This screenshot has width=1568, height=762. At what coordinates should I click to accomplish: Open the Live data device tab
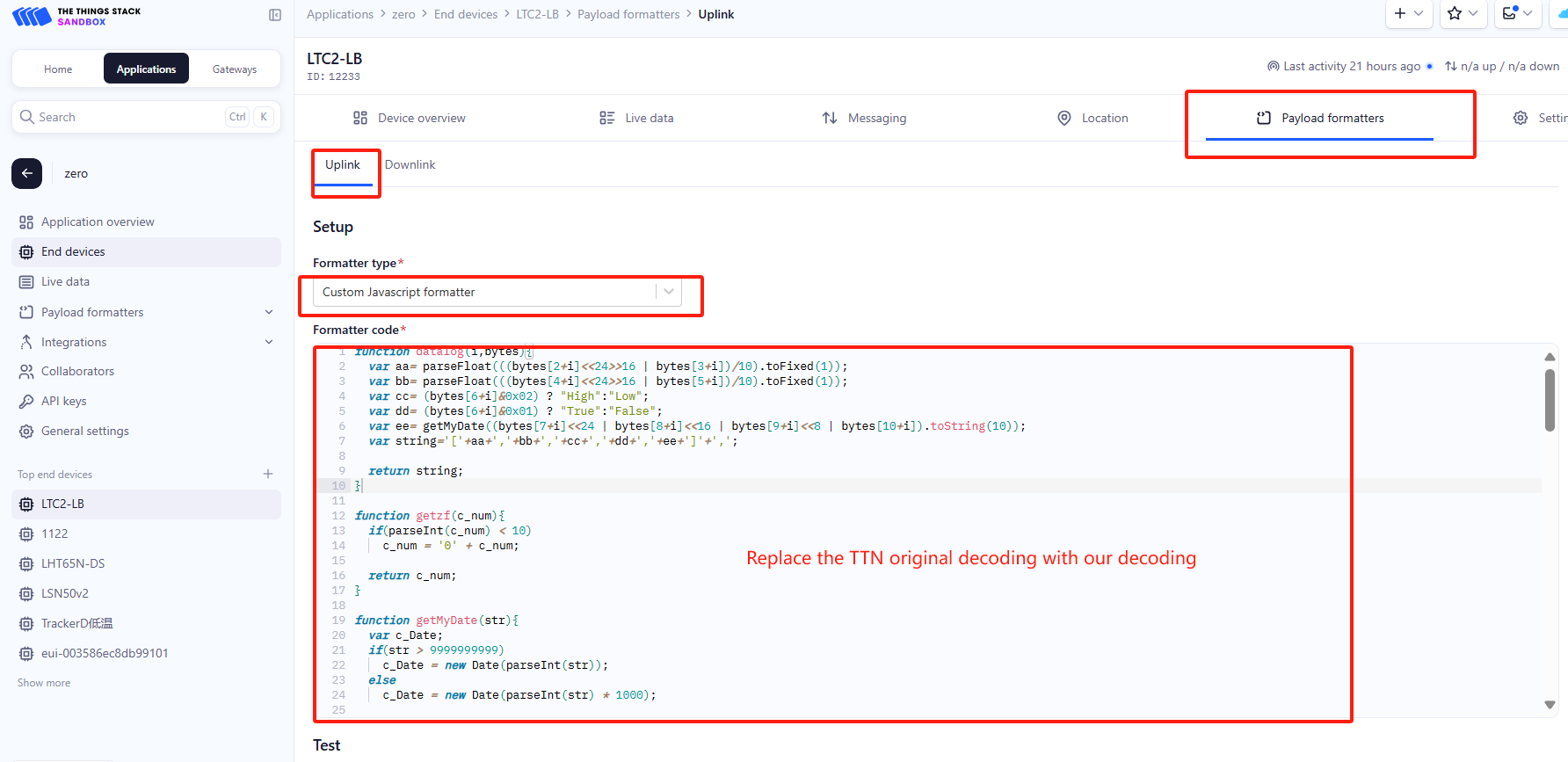point(636,118)
